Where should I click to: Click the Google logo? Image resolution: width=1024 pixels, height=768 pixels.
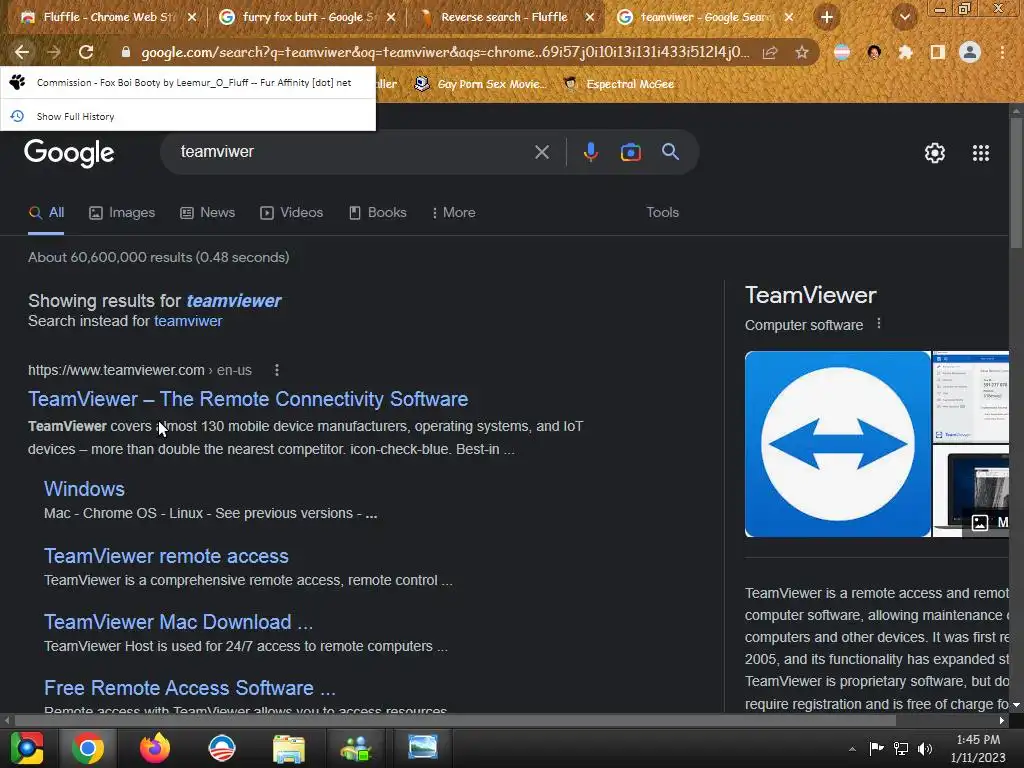pos(69,153)
